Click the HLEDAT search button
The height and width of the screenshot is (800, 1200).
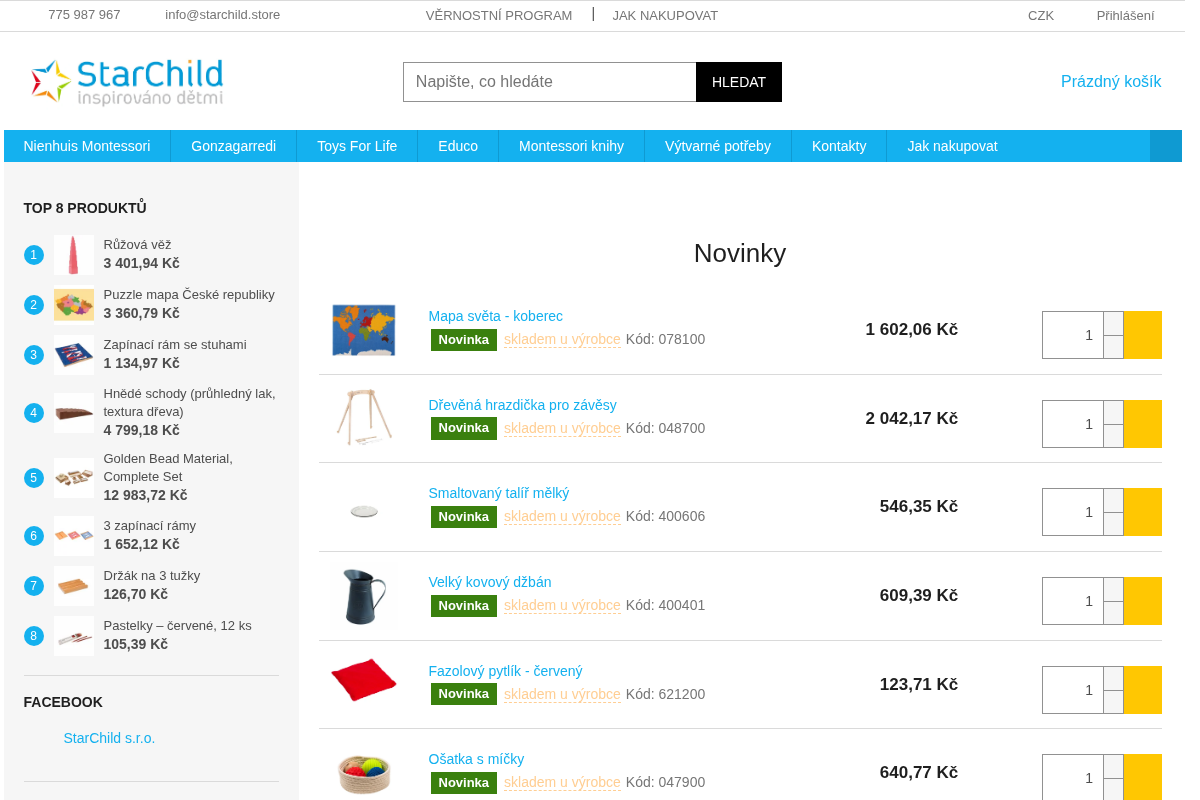tap(739, 82)
